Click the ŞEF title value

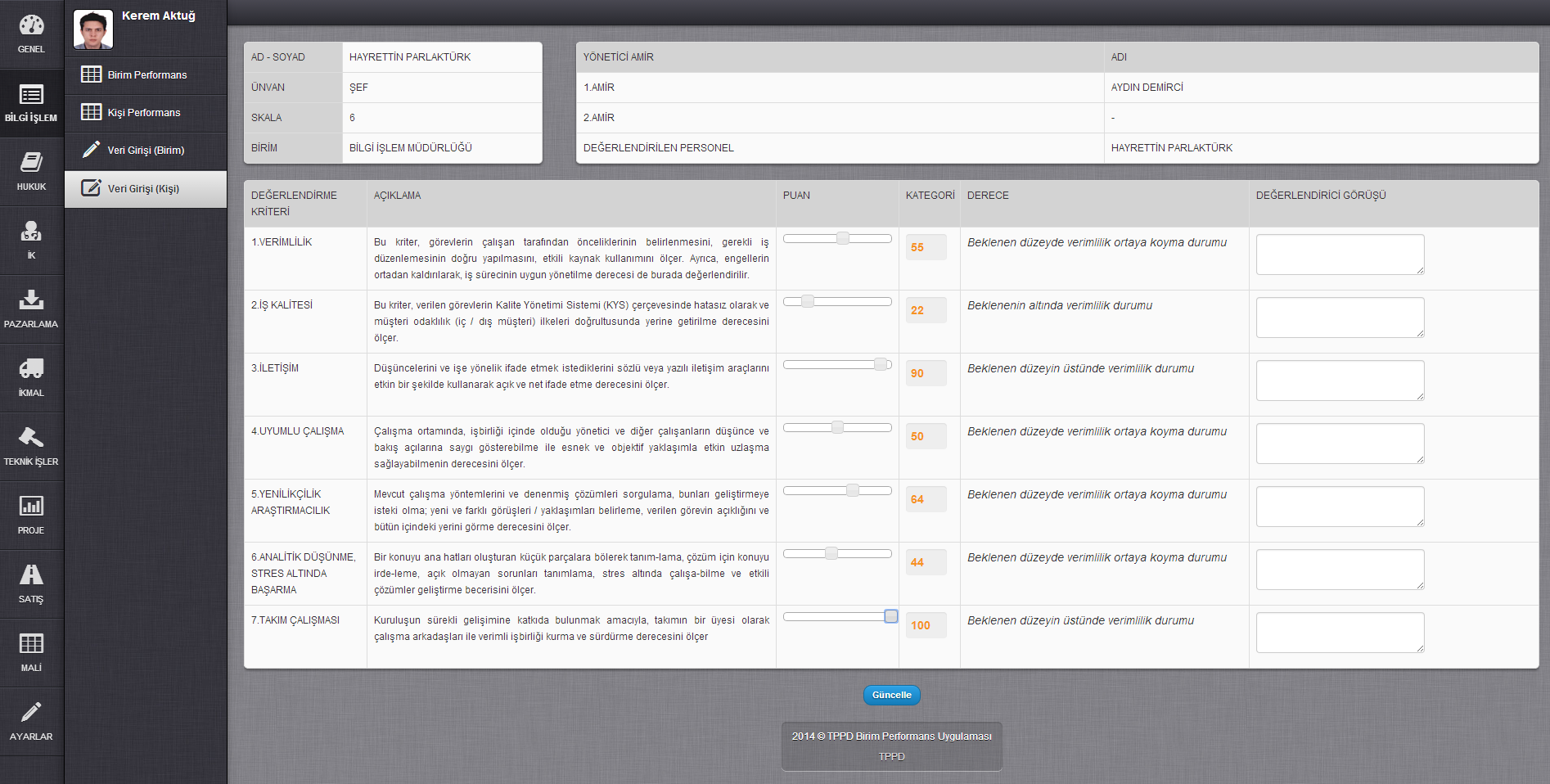point(358,88)
